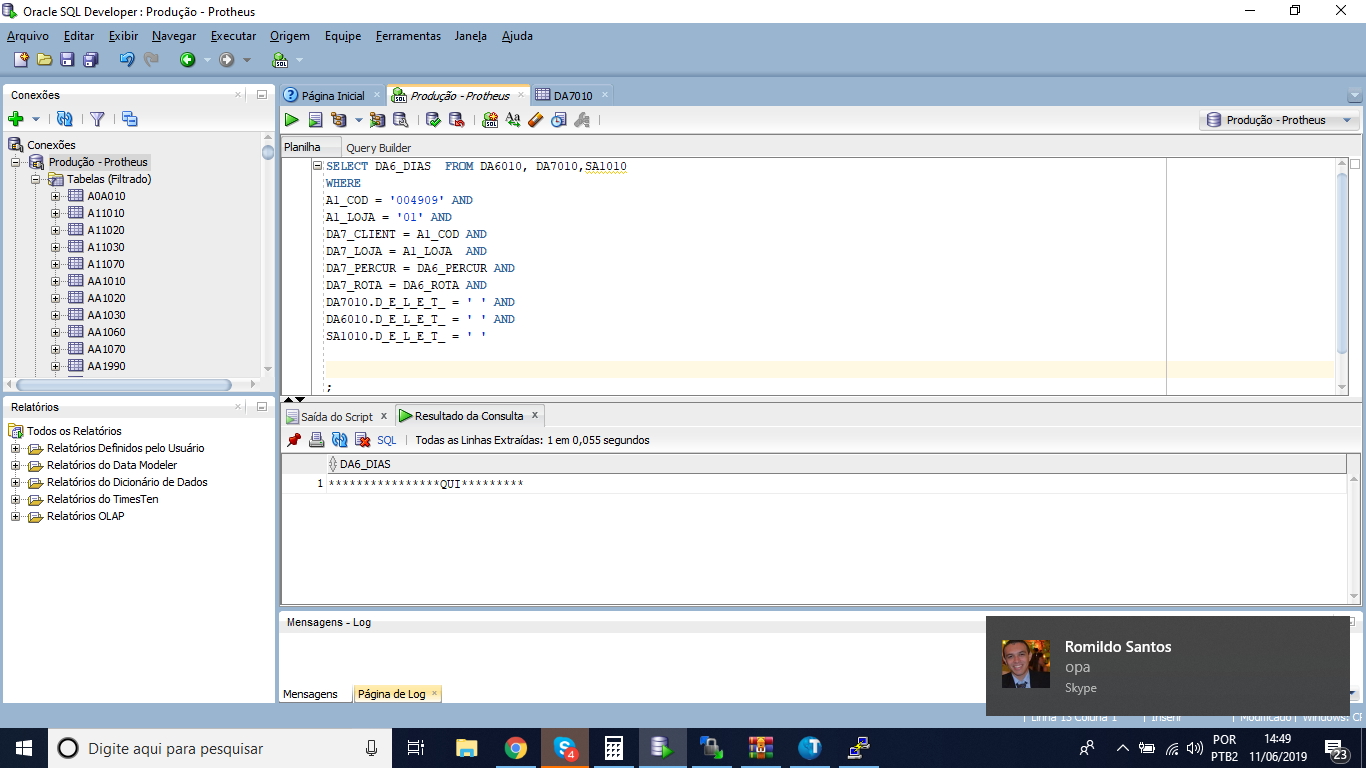This screenshot has height=768, width=1366.
Task: Expand the AA1010 table node
Action: point(56,281)
